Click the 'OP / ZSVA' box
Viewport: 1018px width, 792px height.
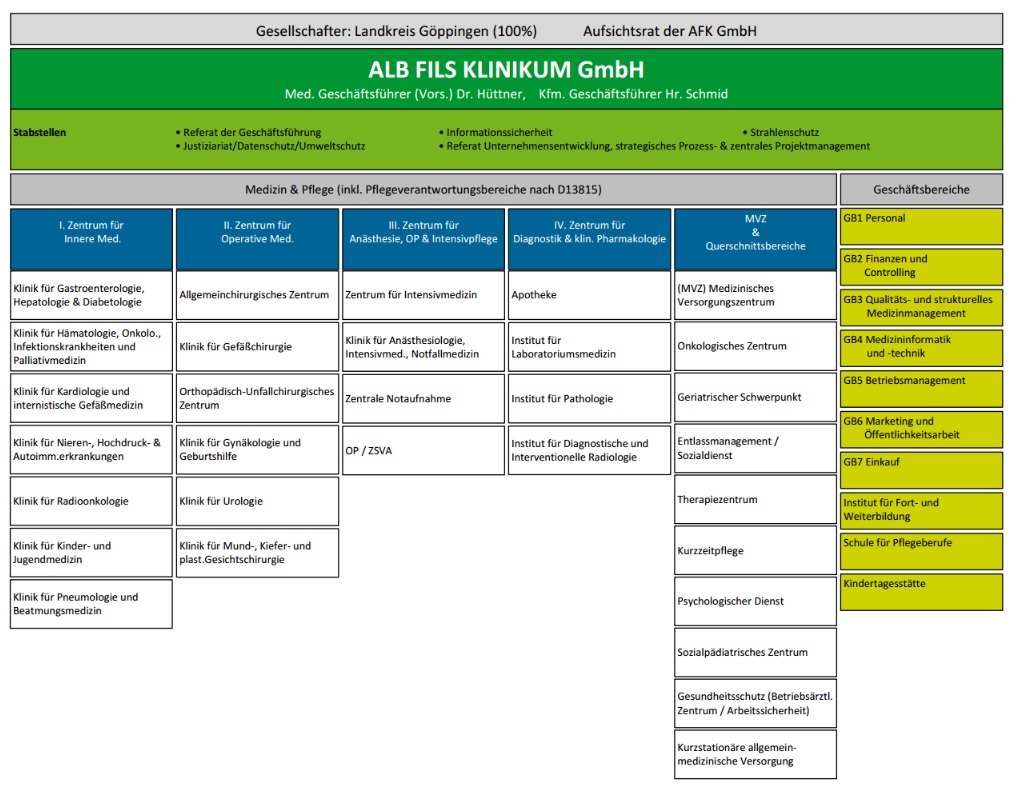423,451
